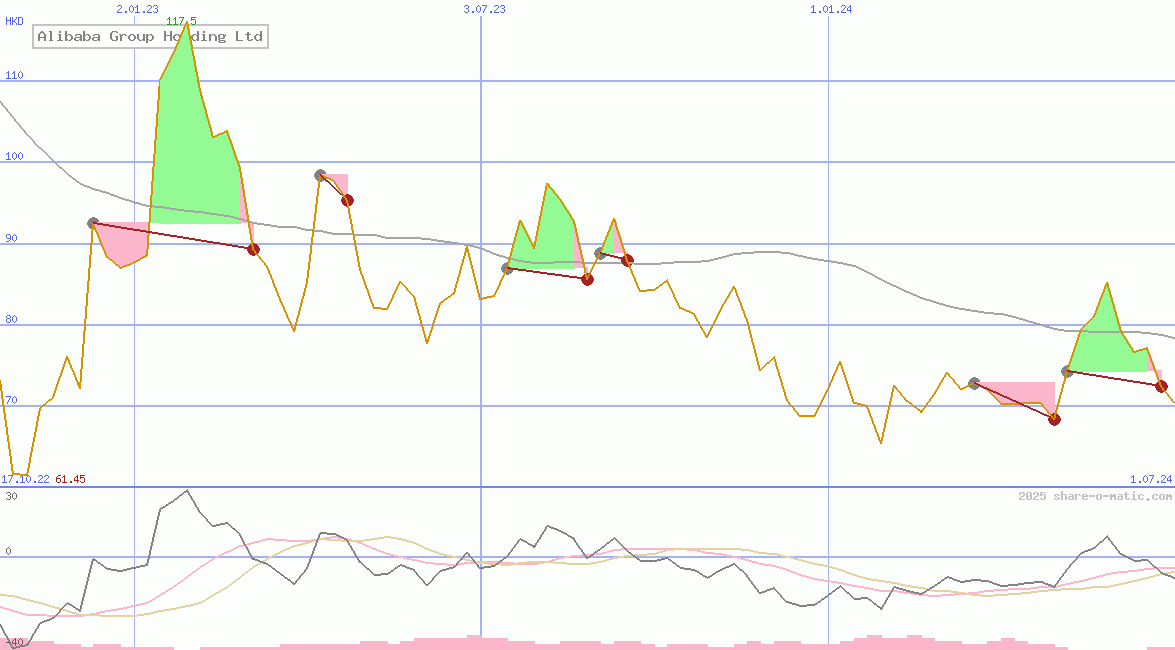Screen dimensions: 1175x650
Task: Click gray marker starting the last trade line
Action: [1067, 371]
